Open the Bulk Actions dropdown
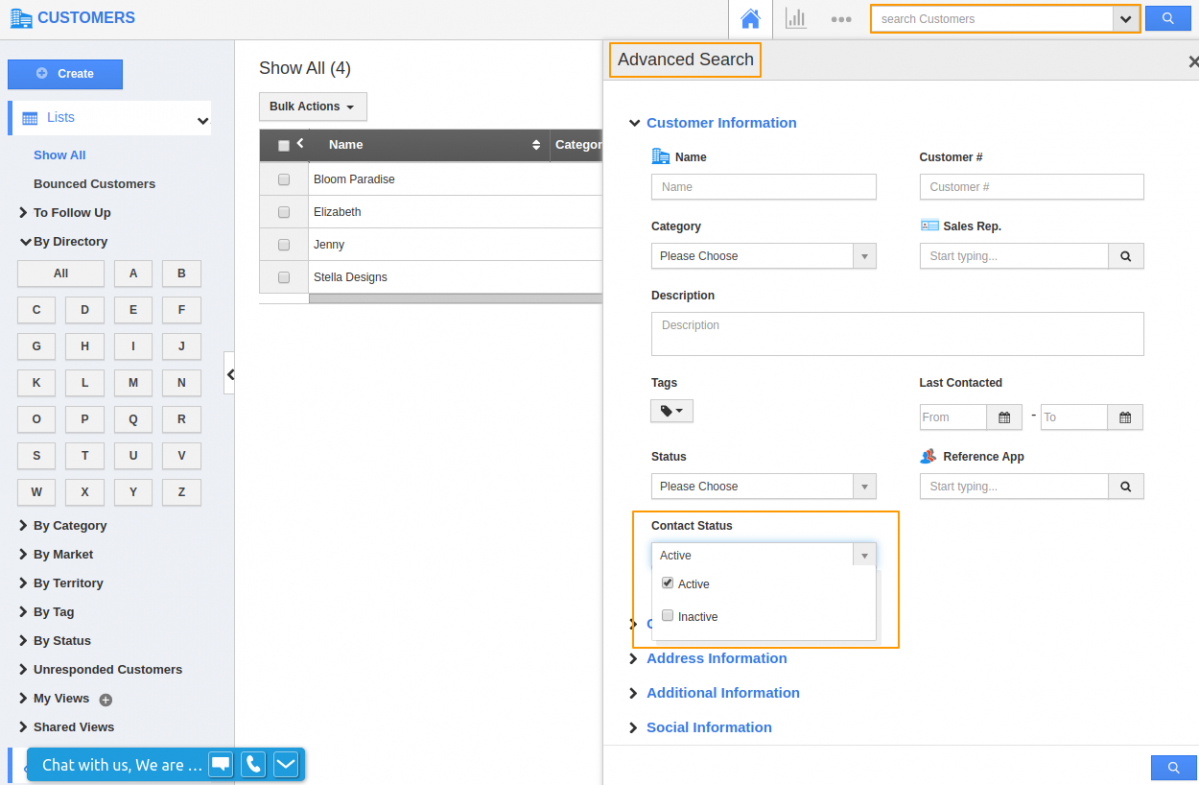The width and height of the screenshot is (1199, 785). pyautogui.click(x=312, y=106)
